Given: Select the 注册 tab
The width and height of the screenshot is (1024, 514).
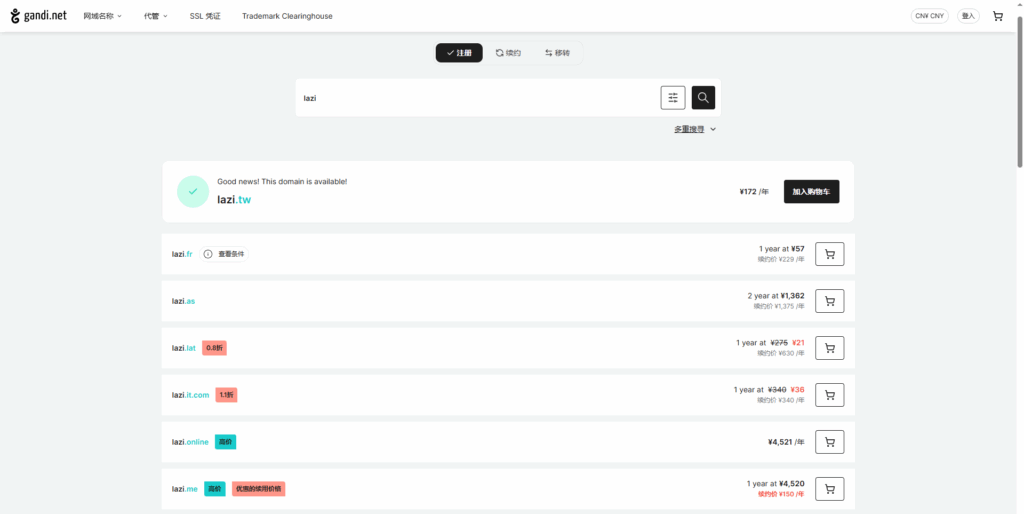Looking at the screenshot, I should click(459, 53).
